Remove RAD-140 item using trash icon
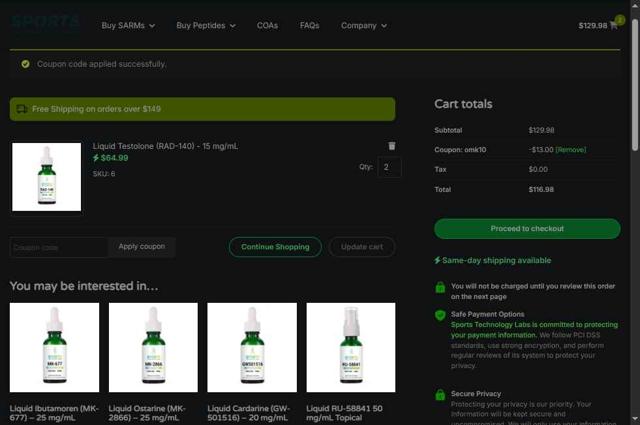Screen dimensions: 640x425 pos(392,146)
